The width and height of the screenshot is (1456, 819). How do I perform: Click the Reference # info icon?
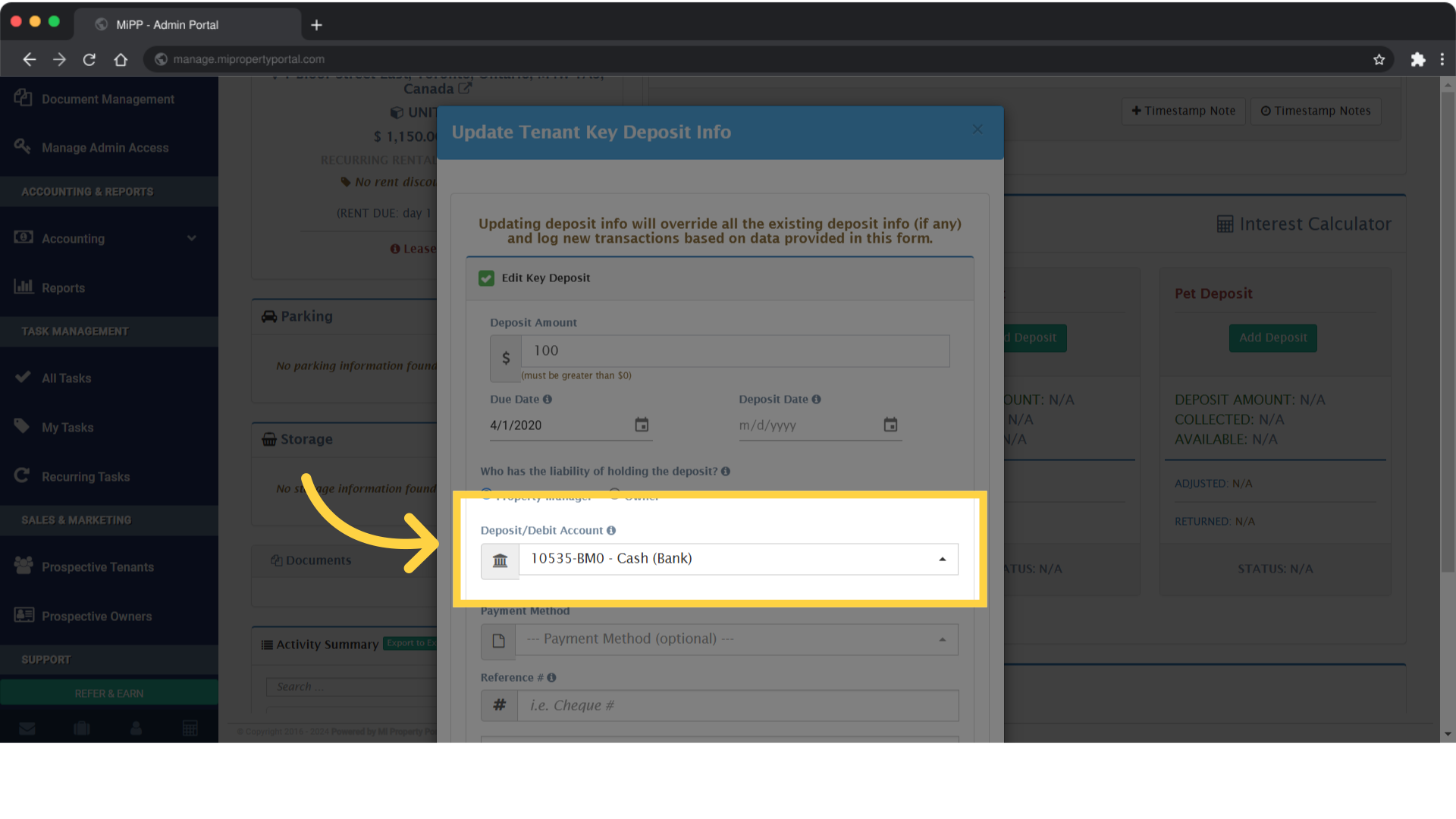tap(551, 678)
